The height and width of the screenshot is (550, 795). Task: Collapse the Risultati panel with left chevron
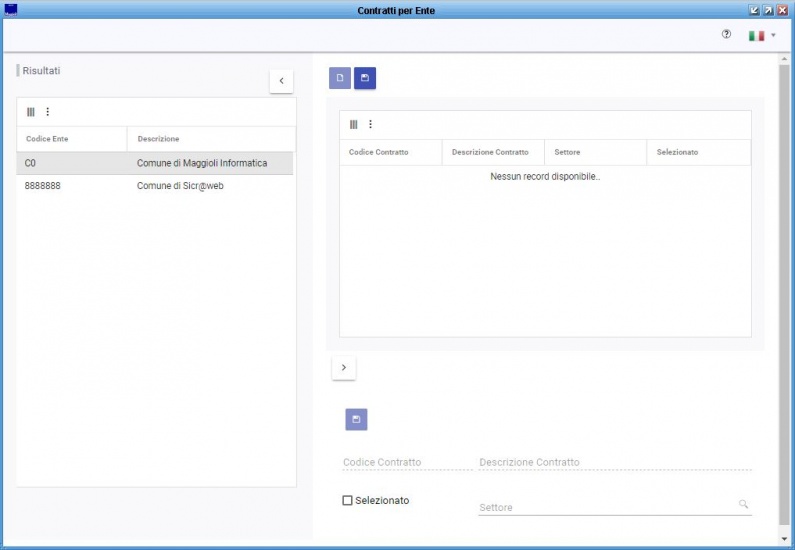coord(281,81)
